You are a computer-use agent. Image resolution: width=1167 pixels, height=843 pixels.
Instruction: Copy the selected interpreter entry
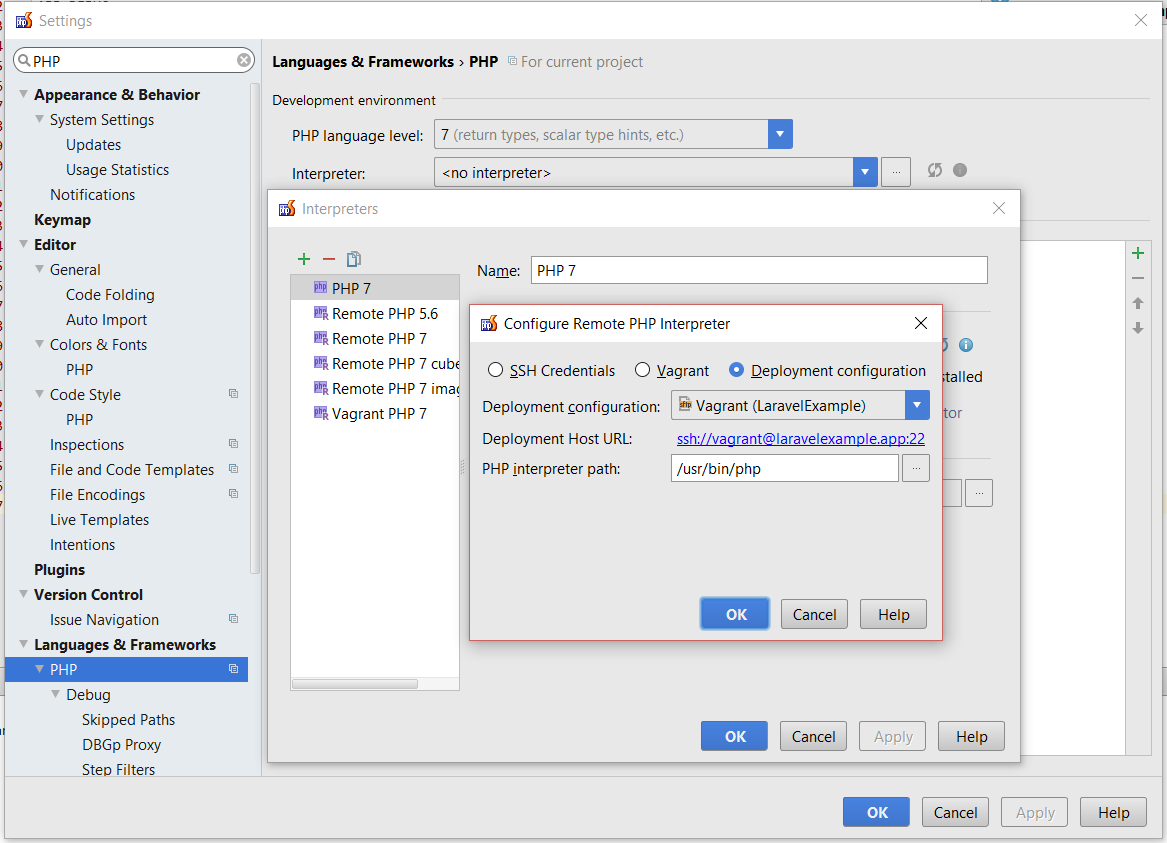pyautogui.click(x=354, y=259)
